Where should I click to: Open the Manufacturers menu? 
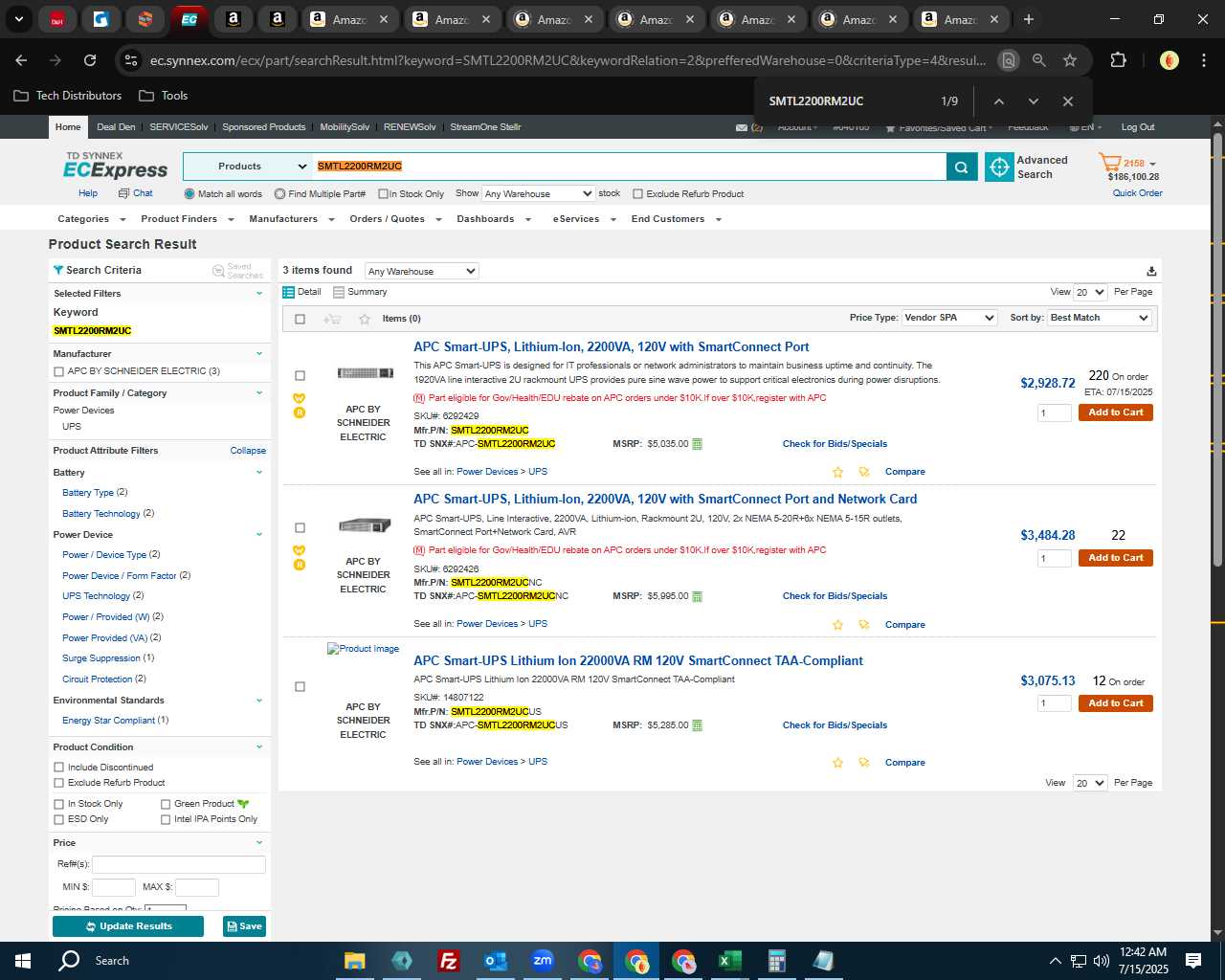coord(291,219)
